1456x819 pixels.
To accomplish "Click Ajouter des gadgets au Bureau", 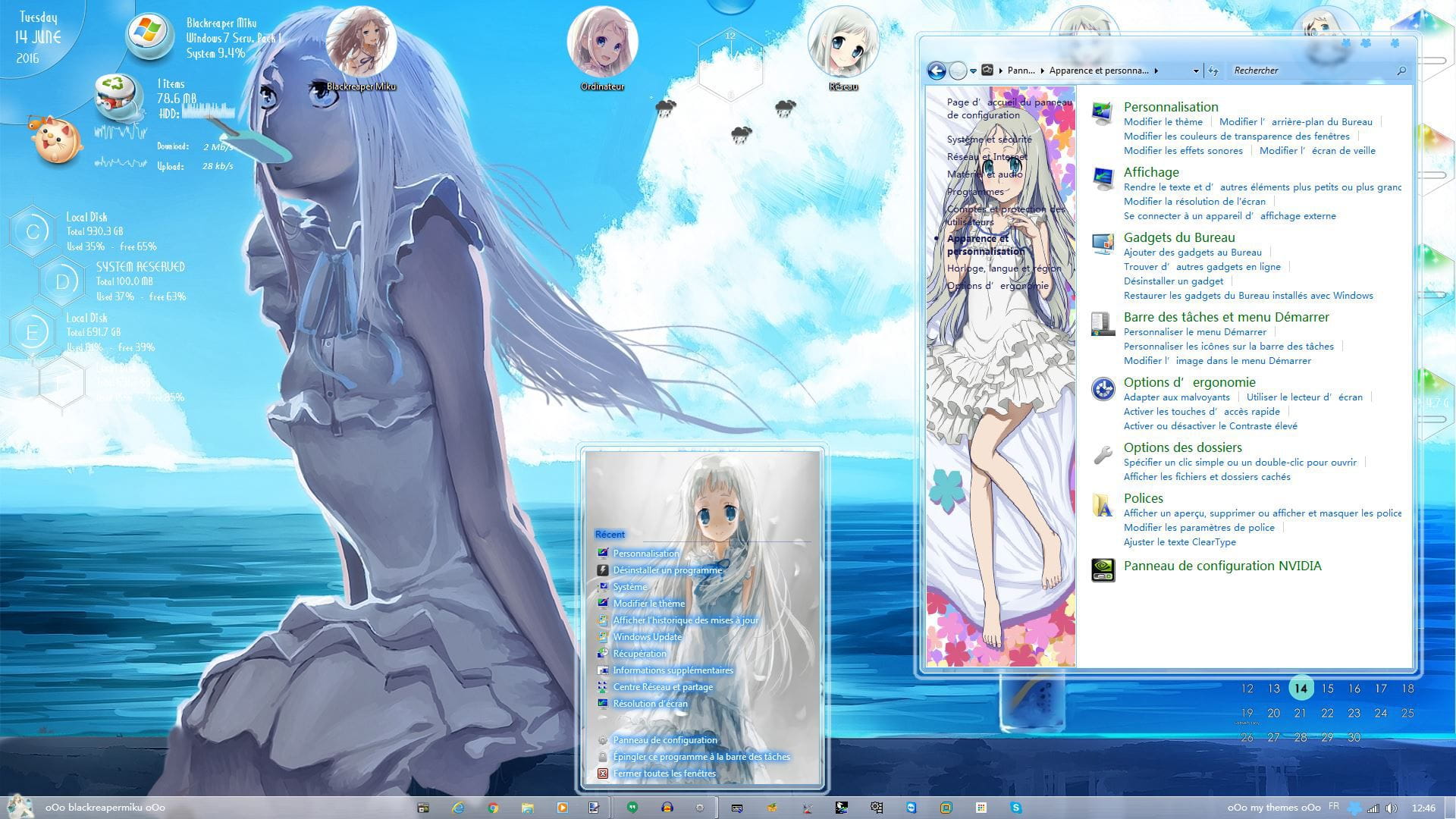I will [x=1192, y=252].
